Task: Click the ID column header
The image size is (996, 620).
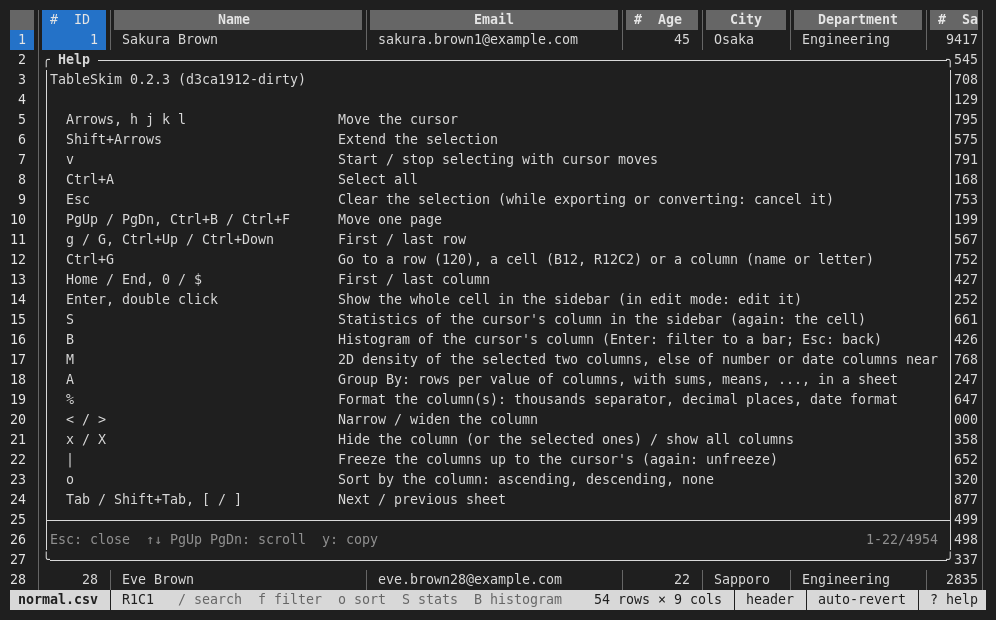Action: pyautogui.click(x=74, y=20)
